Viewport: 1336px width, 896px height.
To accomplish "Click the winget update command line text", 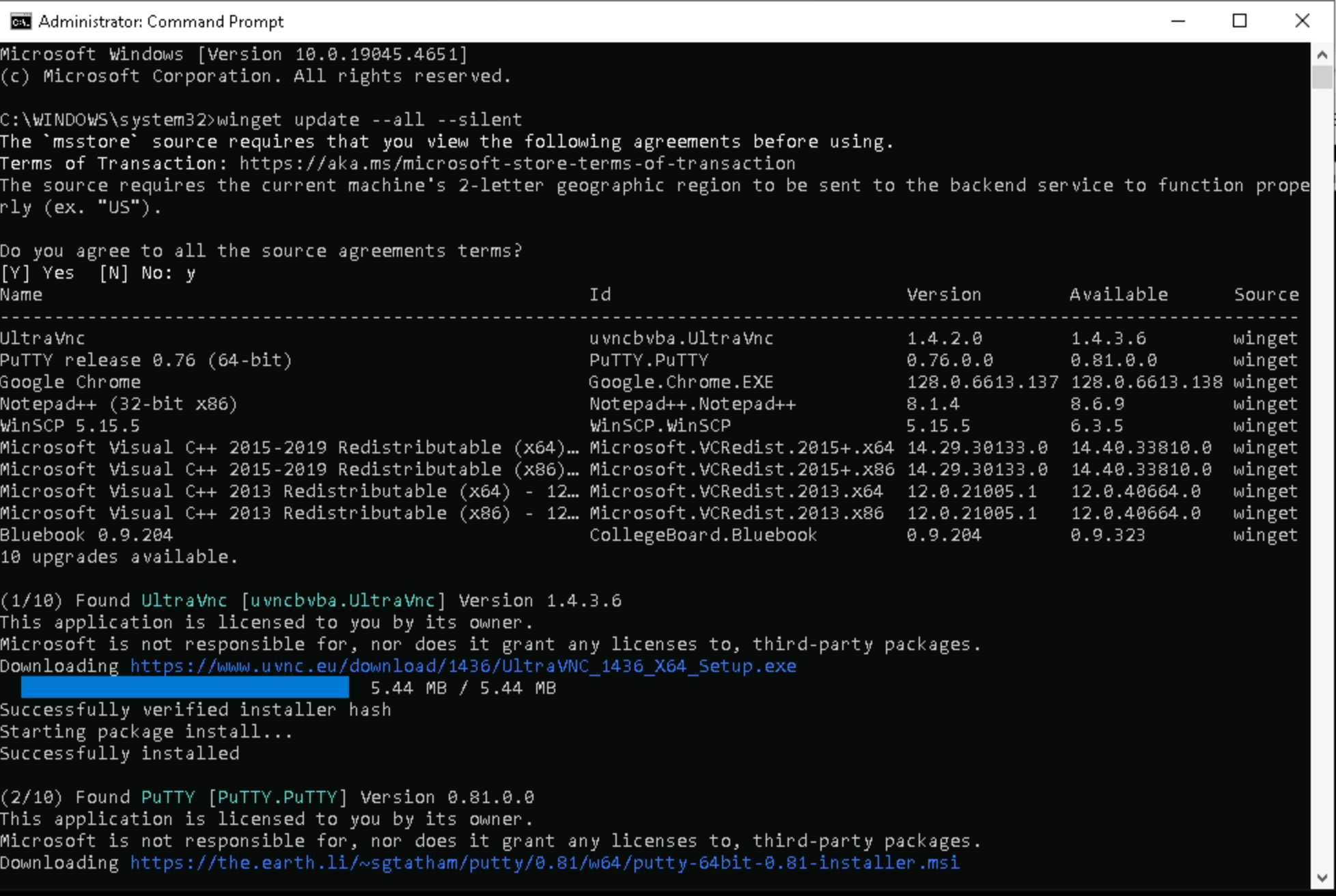I will (x=369, y=120).
